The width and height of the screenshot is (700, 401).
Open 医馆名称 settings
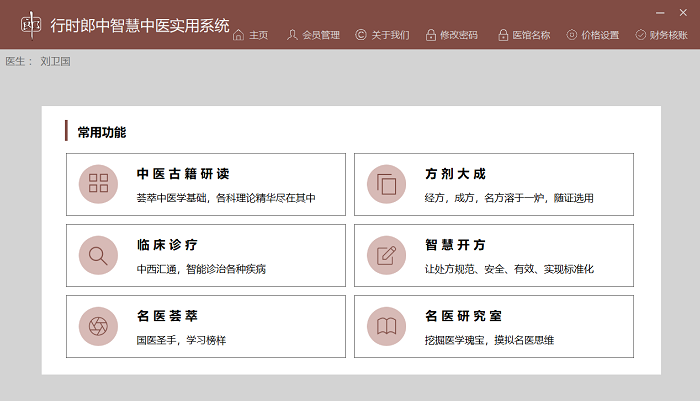coord(523,35)
